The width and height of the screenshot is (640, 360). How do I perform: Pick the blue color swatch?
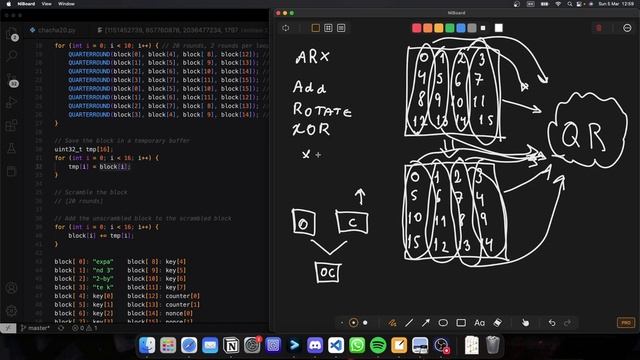[x=461, y=28]
